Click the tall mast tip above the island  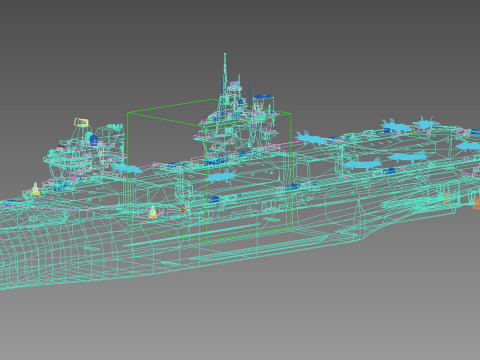point(225,55)
